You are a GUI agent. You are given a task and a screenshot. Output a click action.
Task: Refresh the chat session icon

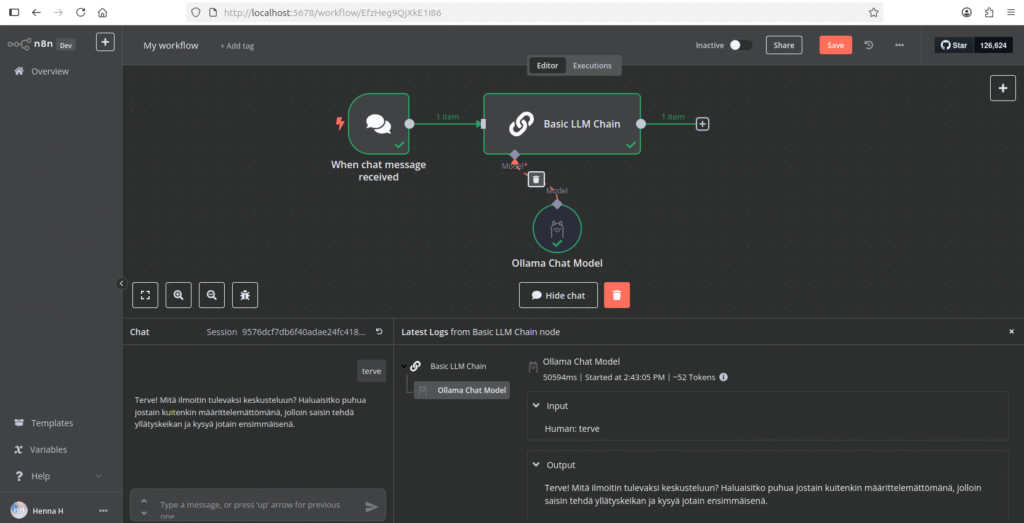click(379, 331)
